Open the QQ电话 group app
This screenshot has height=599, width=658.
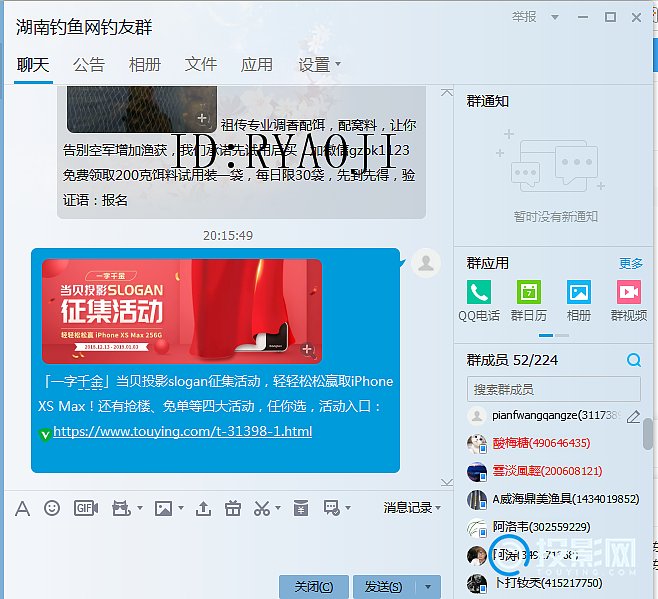point(478,292)
